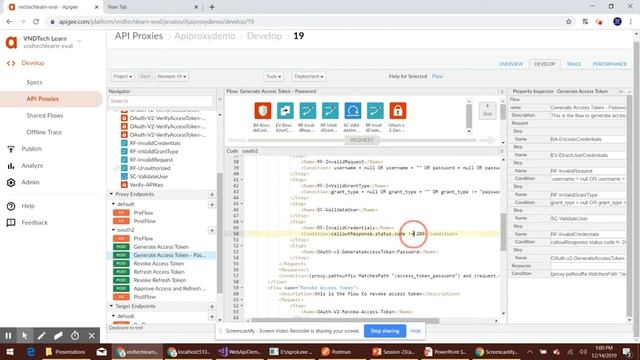Open the Deployment dropdown menu
This screenshot has height=360, width=640.
(309, 76)
